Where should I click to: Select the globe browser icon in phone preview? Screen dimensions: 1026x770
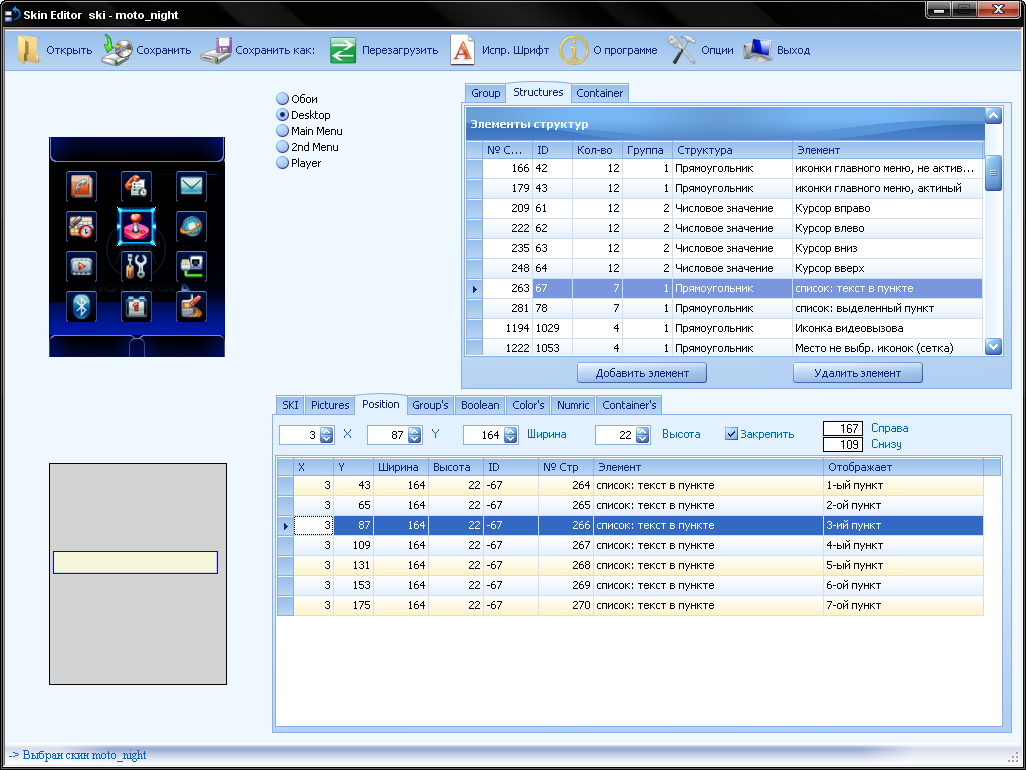pos(191,226)
